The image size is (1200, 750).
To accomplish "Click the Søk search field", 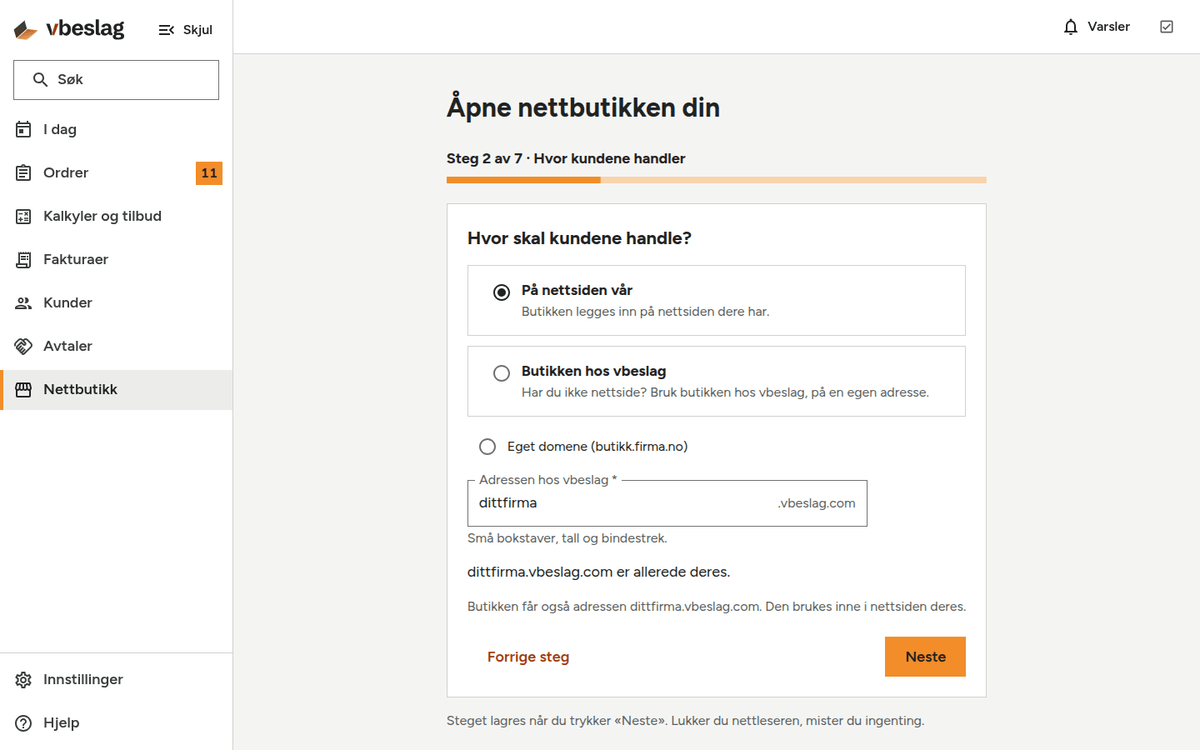I will tap(116, 80).
